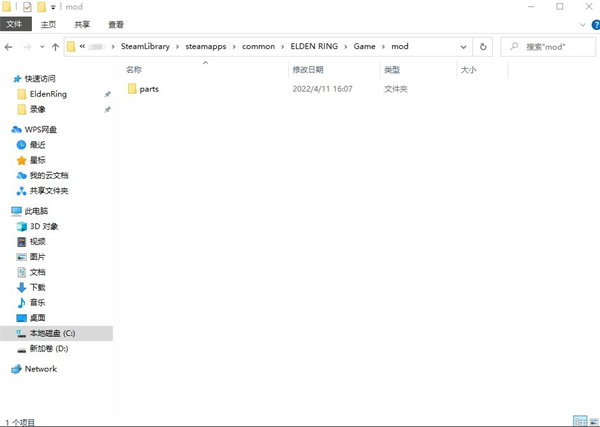Sort by 名称 column header
The height and width of the screenshot is (427, 600).
(x=134, y=70)
